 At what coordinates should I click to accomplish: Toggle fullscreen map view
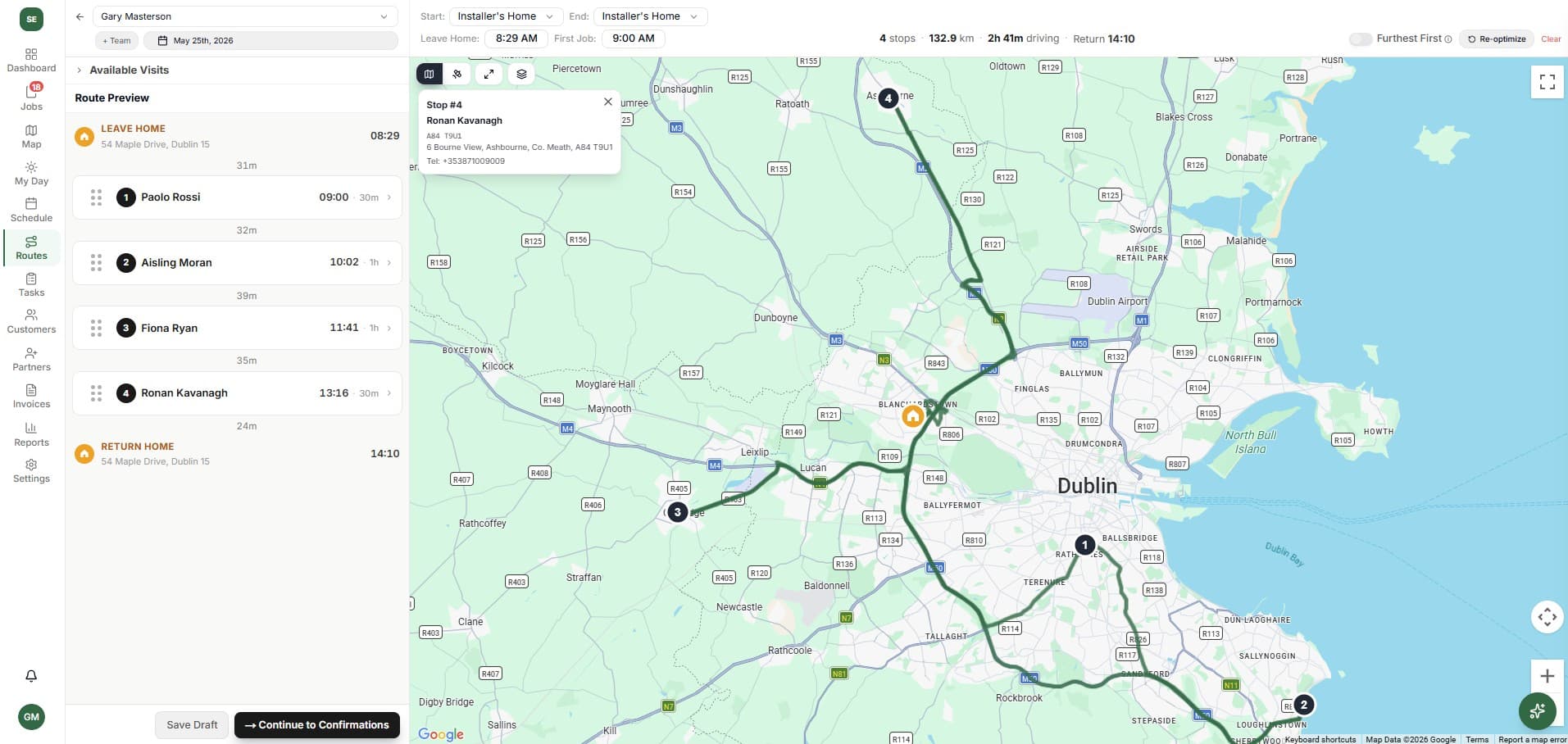coord(1548,82)
